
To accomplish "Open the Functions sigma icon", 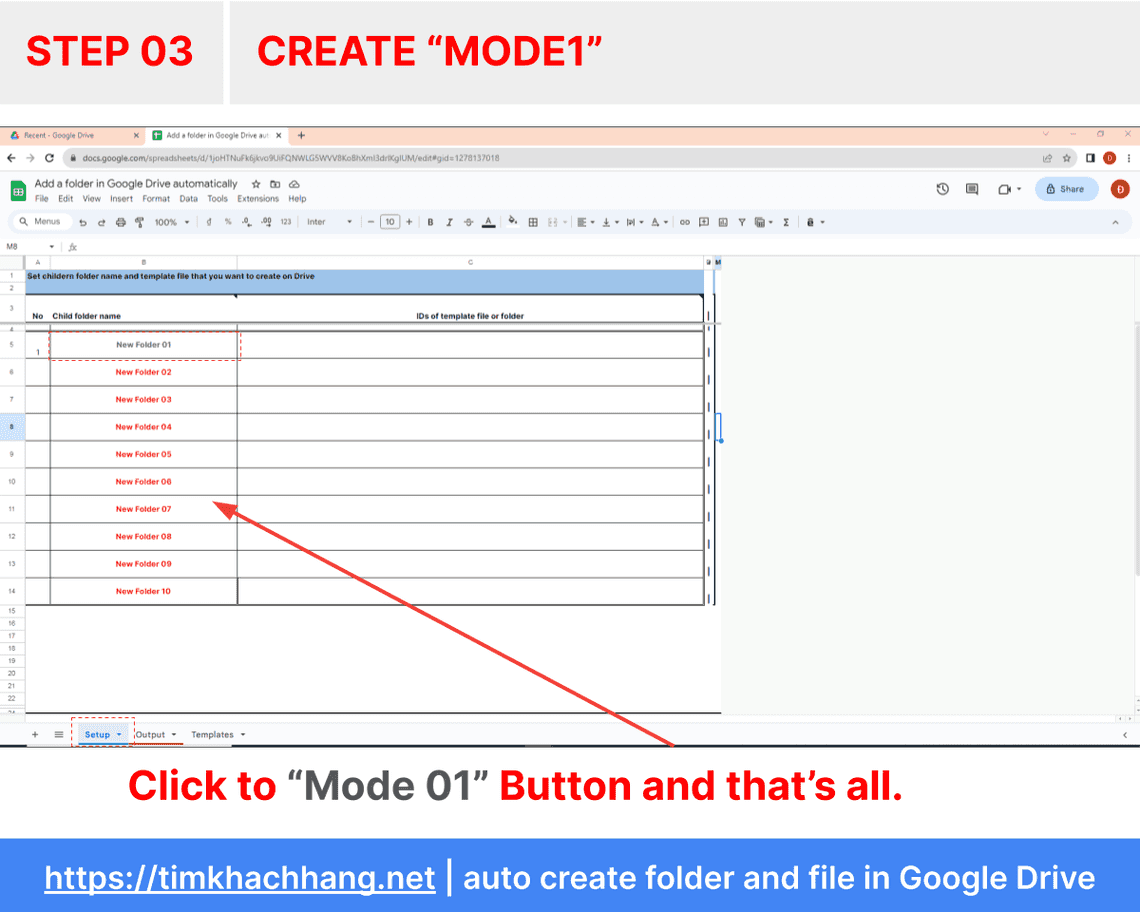I will [x=786, y=221].
